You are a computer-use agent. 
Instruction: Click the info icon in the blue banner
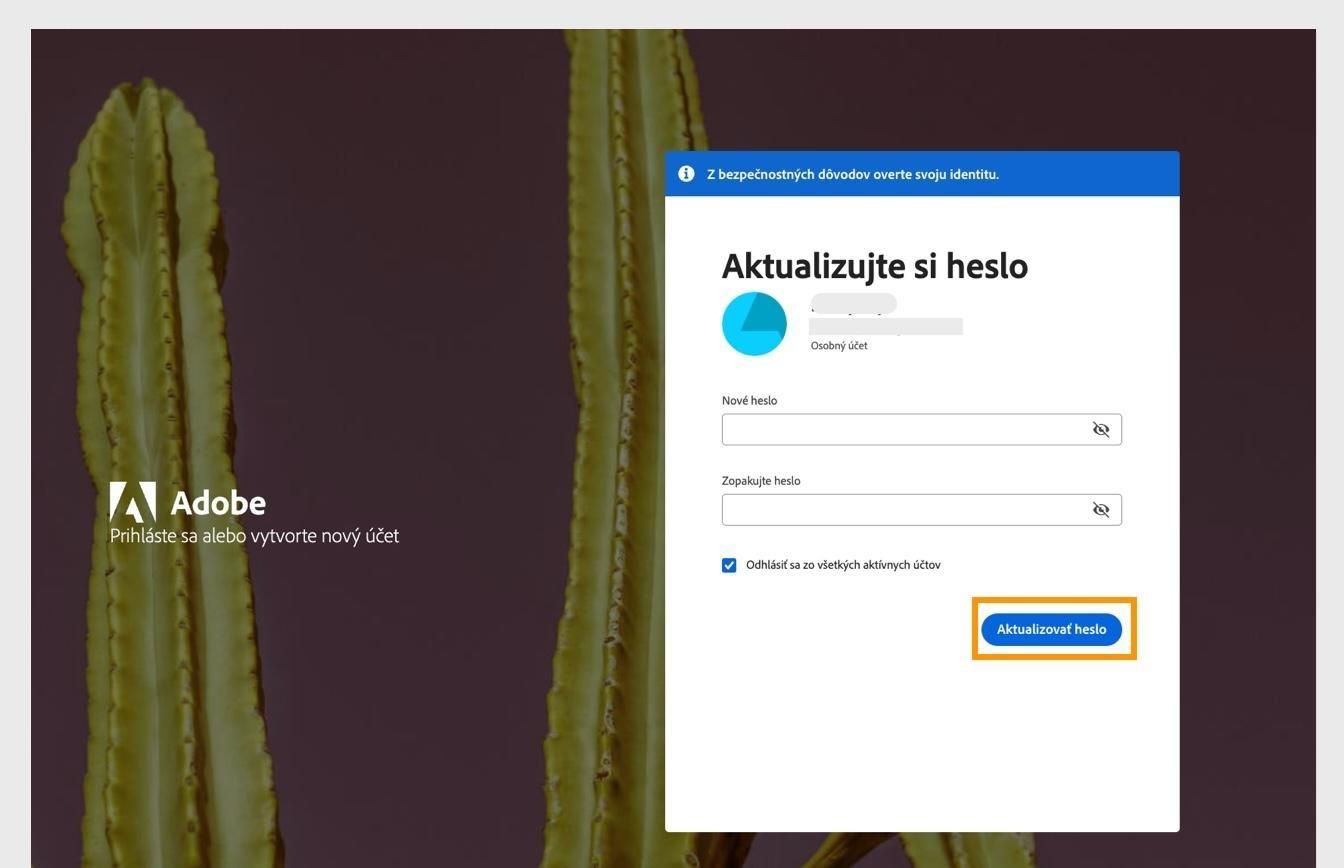point(686,173)
